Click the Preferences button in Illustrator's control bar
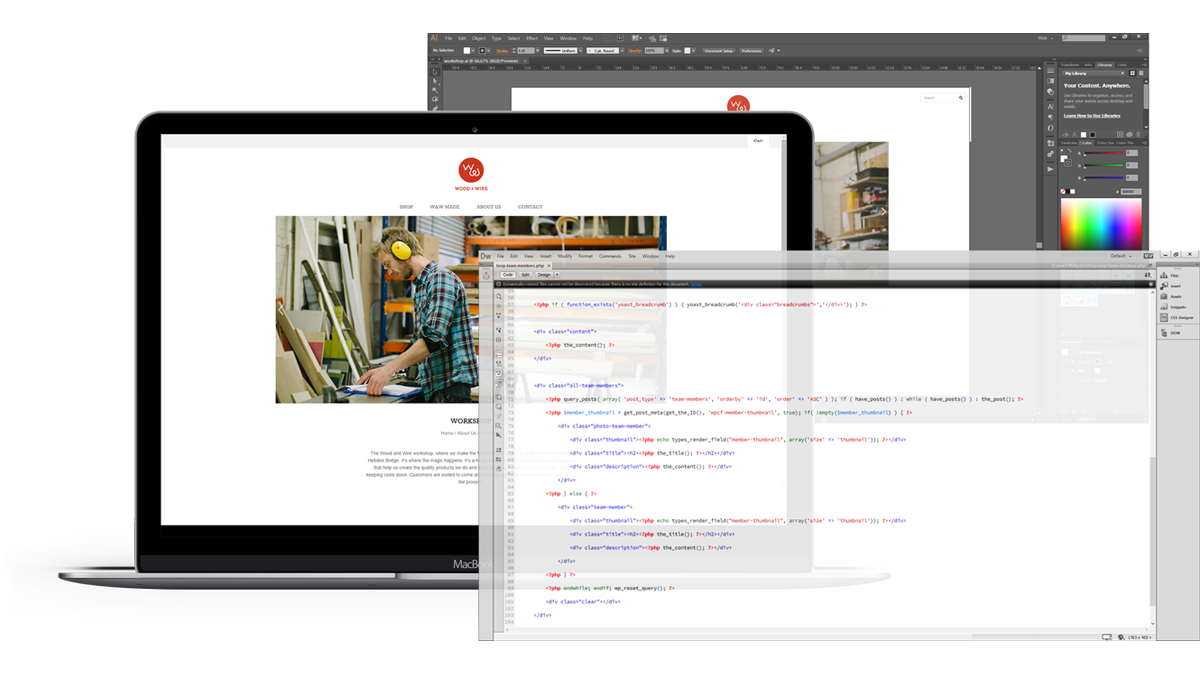The width and height of the screenshot is (1200, 675). (751, 50)
